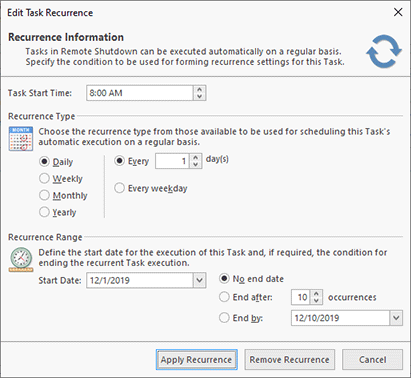Click Remove Recurrence button
411x378 pixels.
tap(289, 360)
